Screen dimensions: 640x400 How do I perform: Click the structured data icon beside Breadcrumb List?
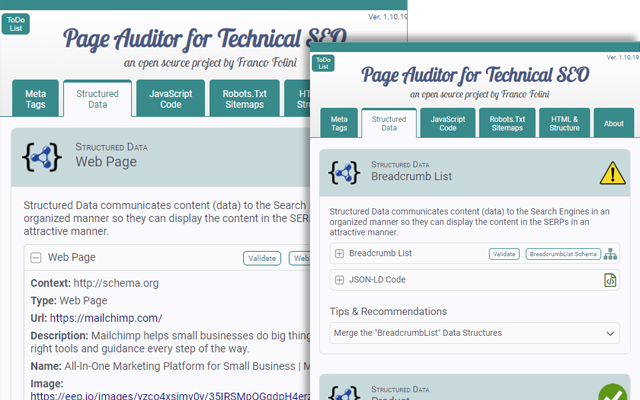[x=344, y=173]
